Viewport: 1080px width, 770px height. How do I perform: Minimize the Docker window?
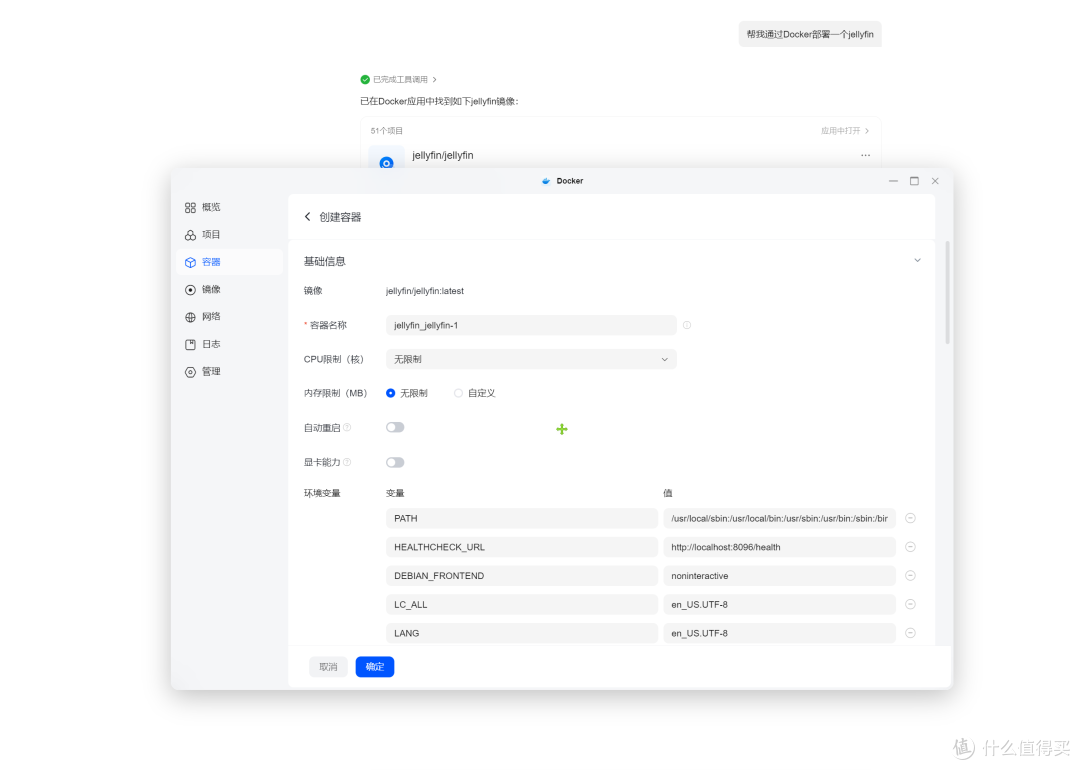pos(893,181)
